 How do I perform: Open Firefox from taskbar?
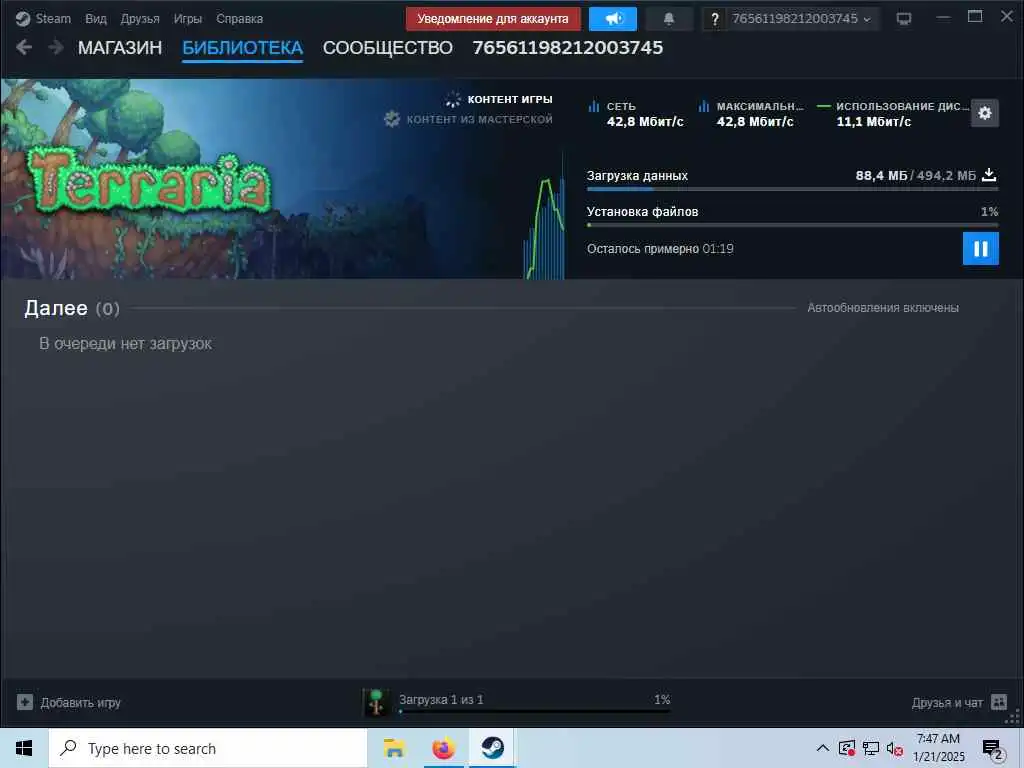click(x=443, y=748)
